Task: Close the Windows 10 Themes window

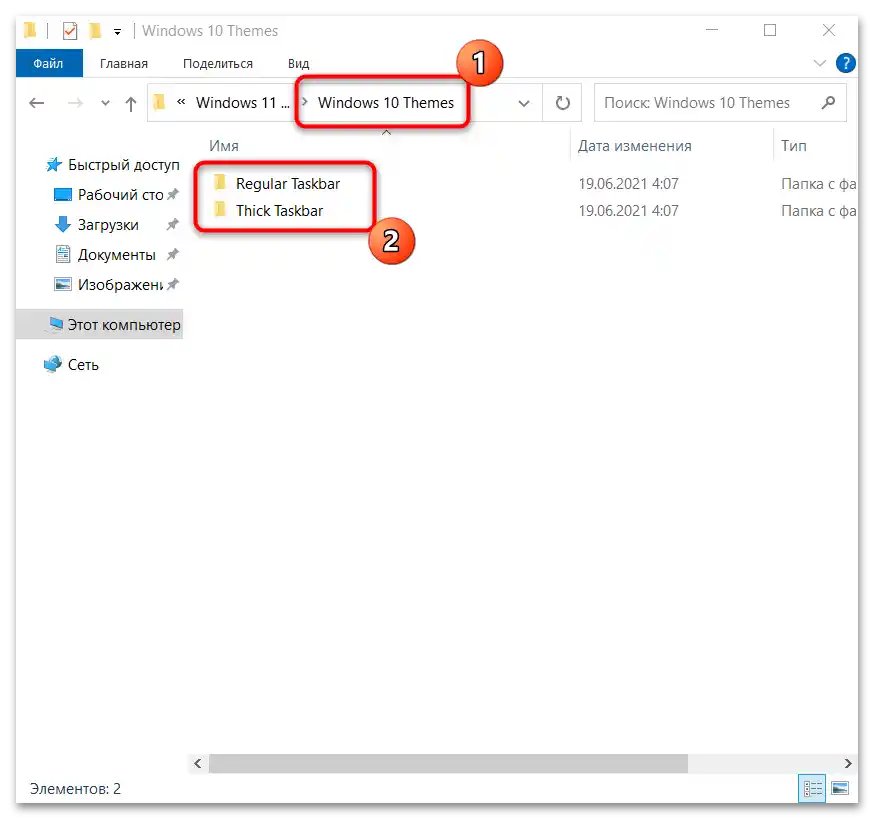Action: (x=828, y=30)
